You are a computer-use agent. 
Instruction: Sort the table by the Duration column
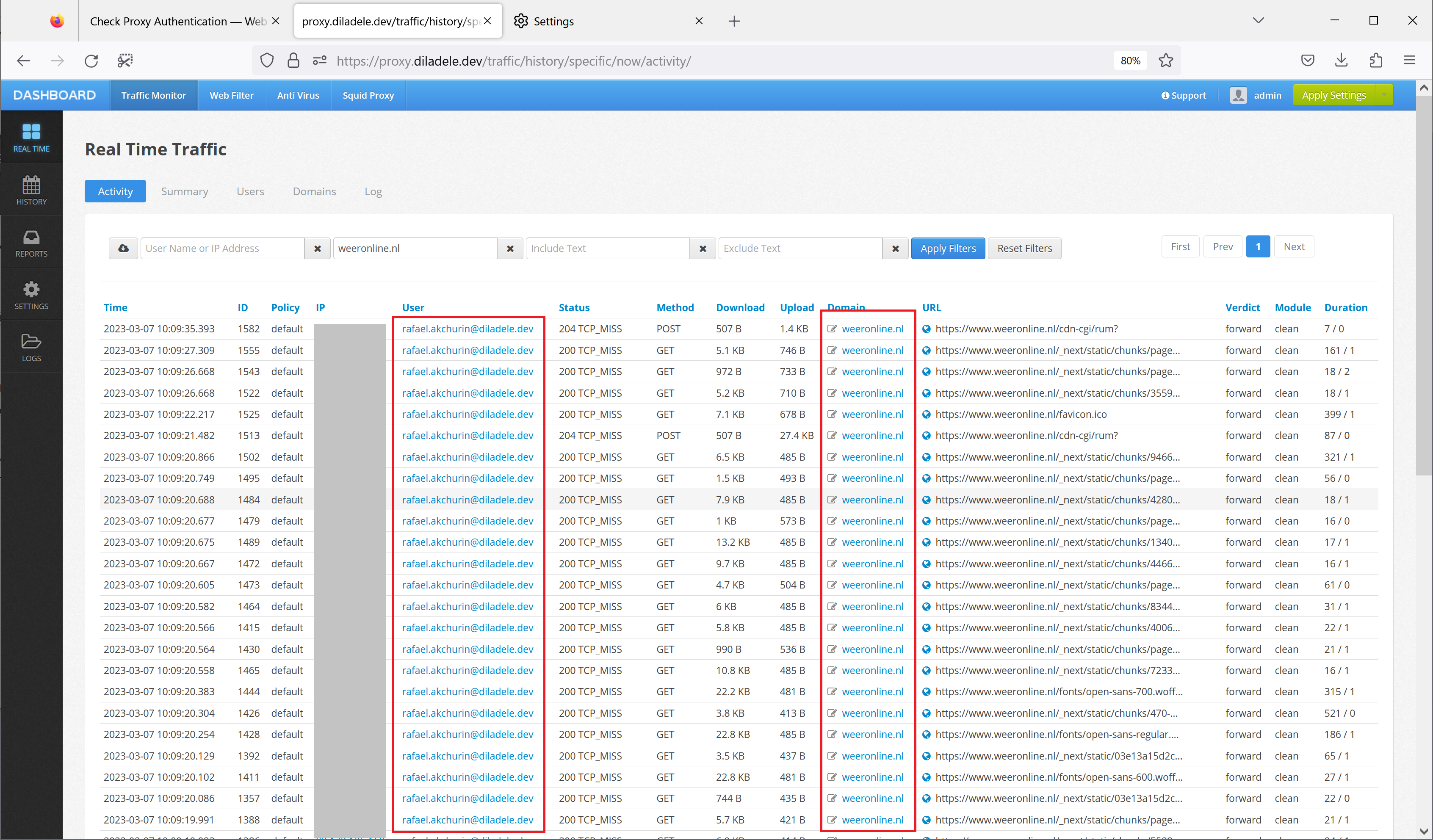point(1345,308)
